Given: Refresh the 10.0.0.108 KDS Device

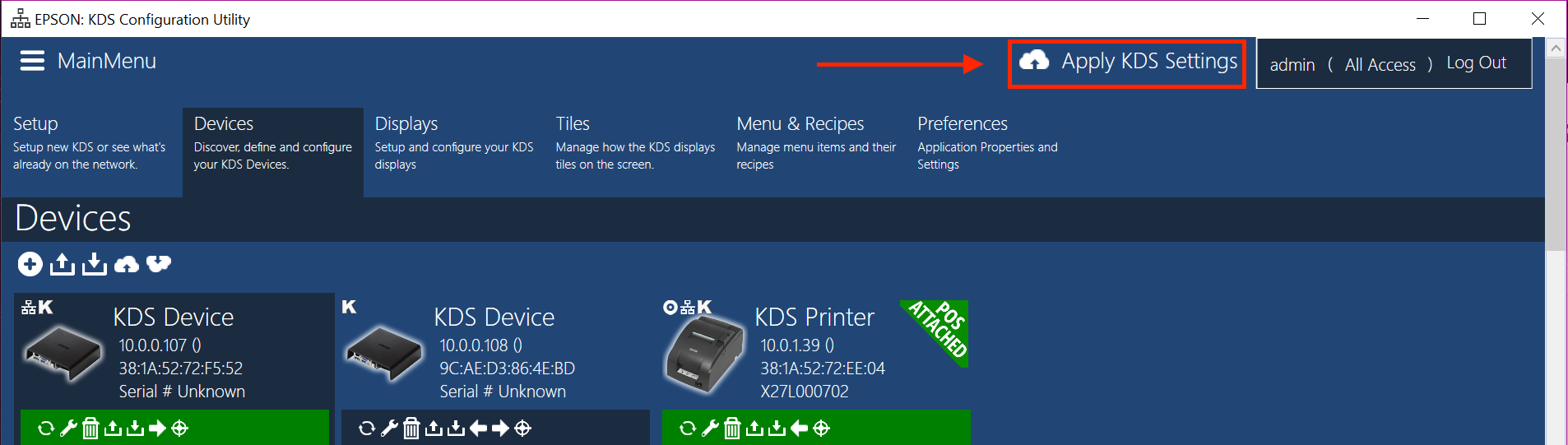Looking at the screenshot, I should pyautogui.click(x=367, y=429).
